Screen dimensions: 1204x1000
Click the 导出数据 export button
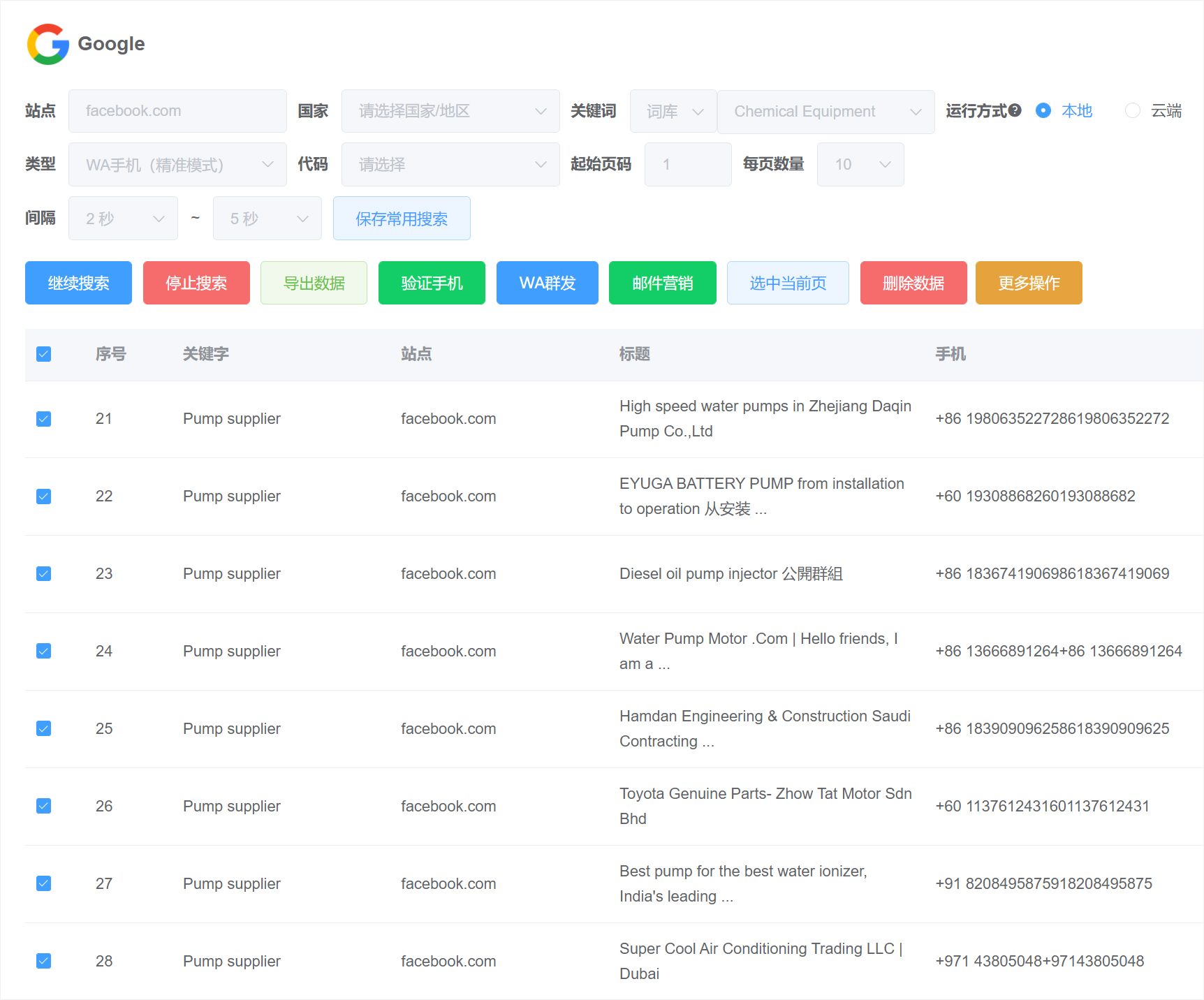pyautogui.click(x=314, y=283)
